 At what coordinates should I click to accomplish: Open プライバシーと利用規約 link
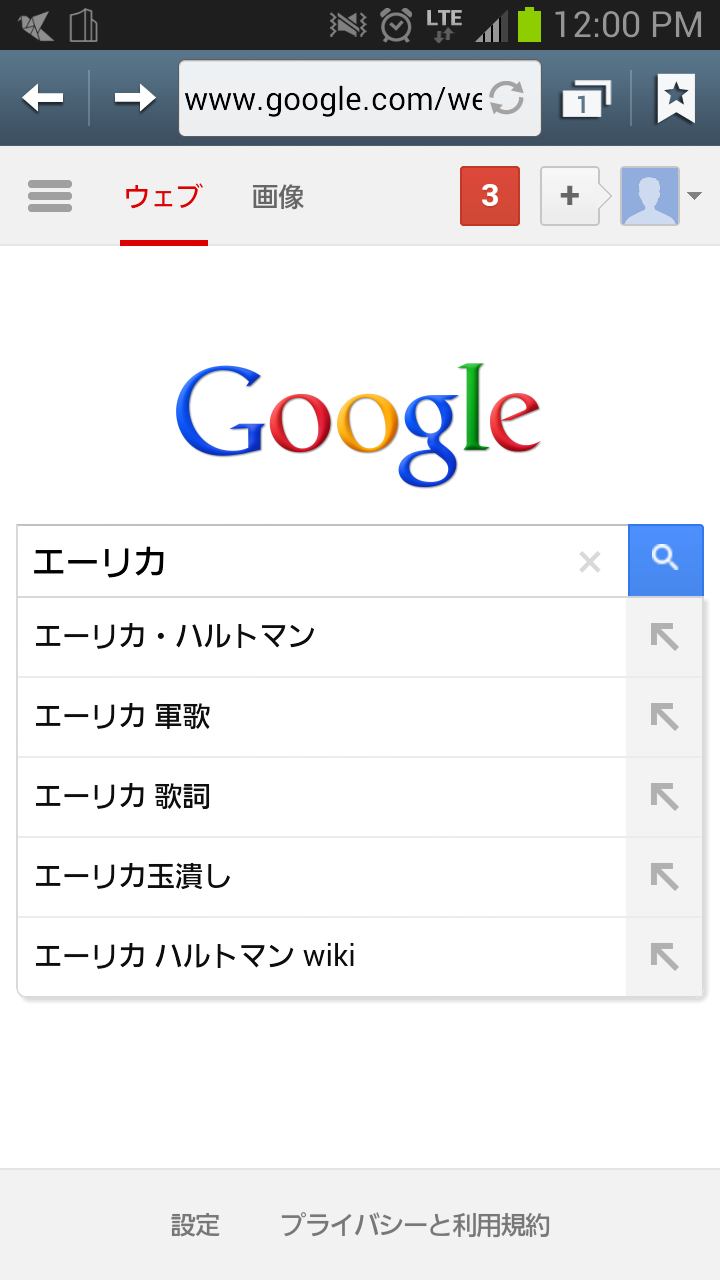pyautogui.click(x=415, y=1225)
